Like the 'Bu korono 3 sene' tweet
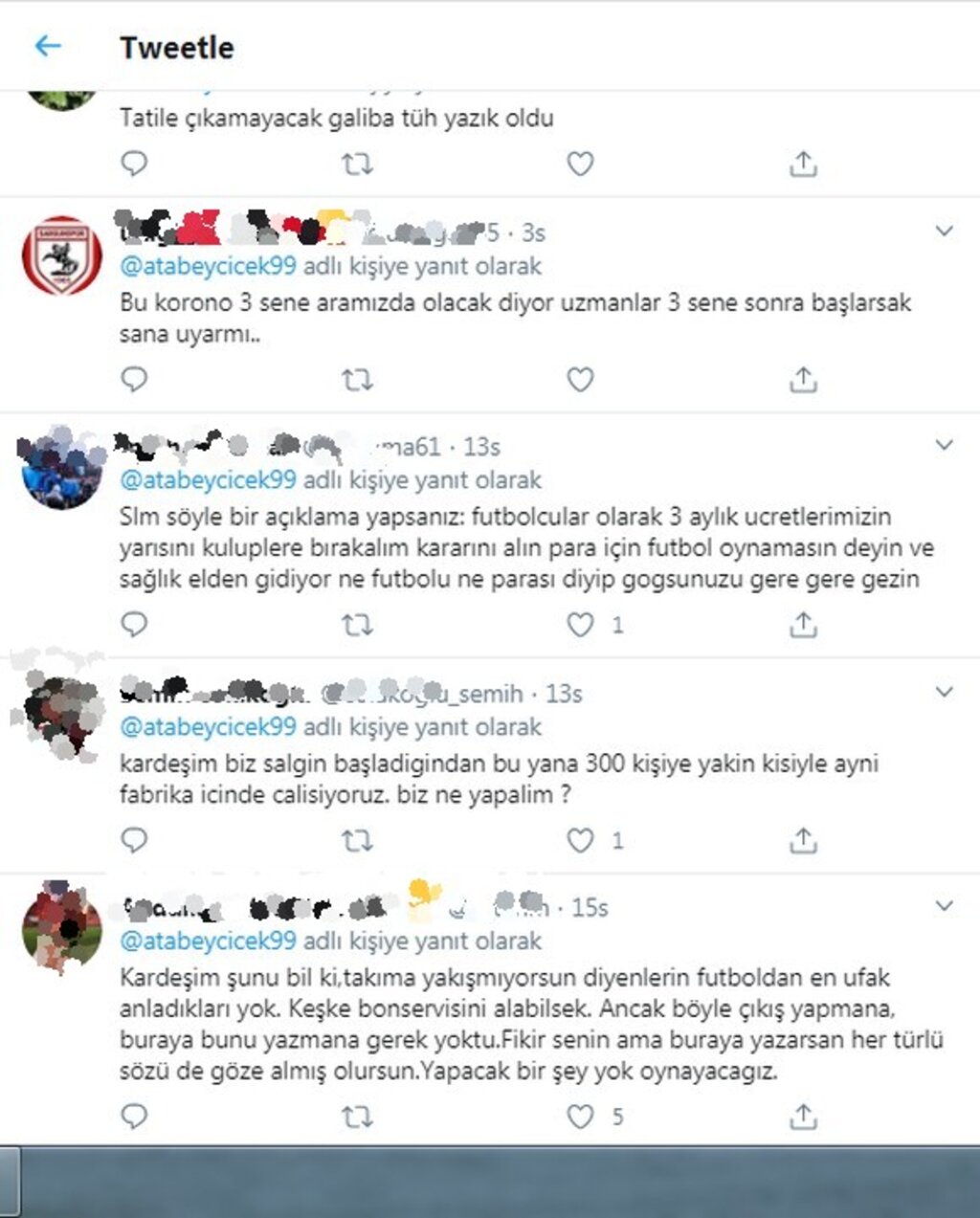Screen dimensions: 980x1218 [x=580, y=380]
